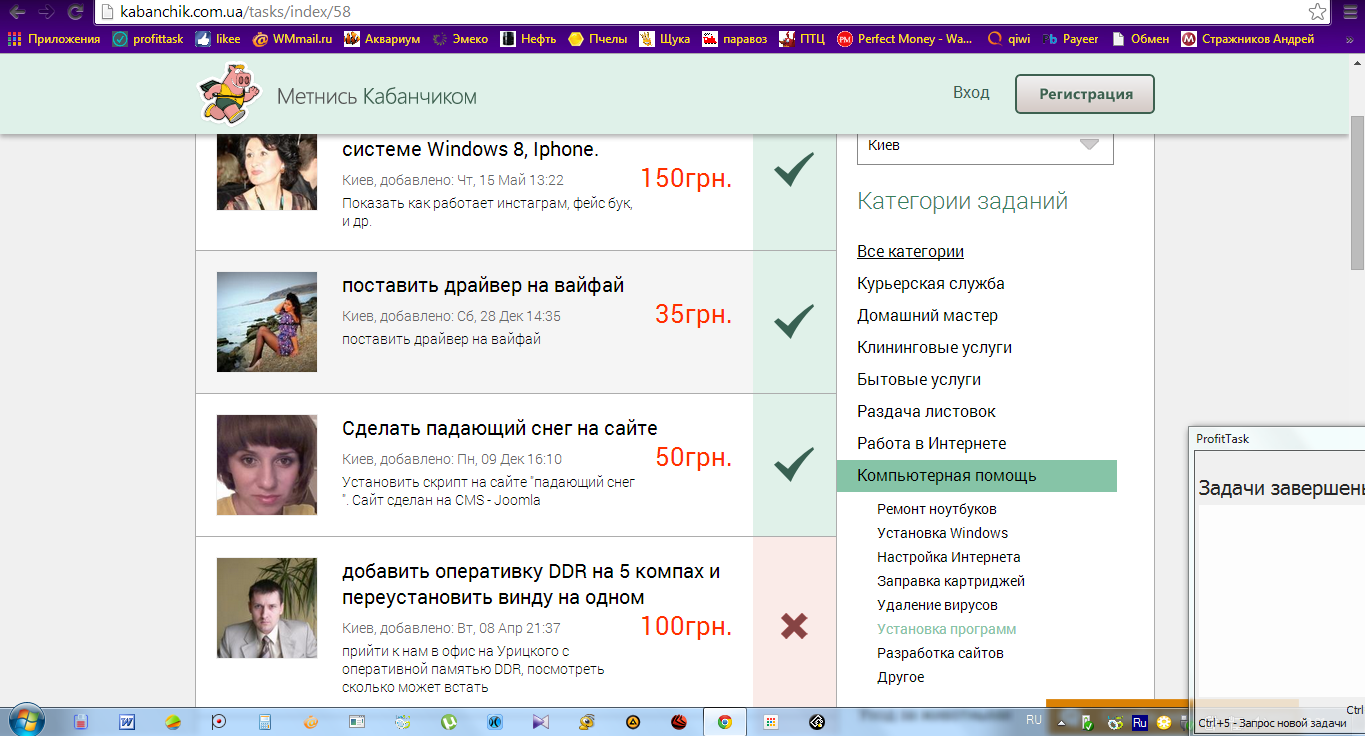
Task: Open the Пчелы bookmark
Action: click(x=598, y=39)
